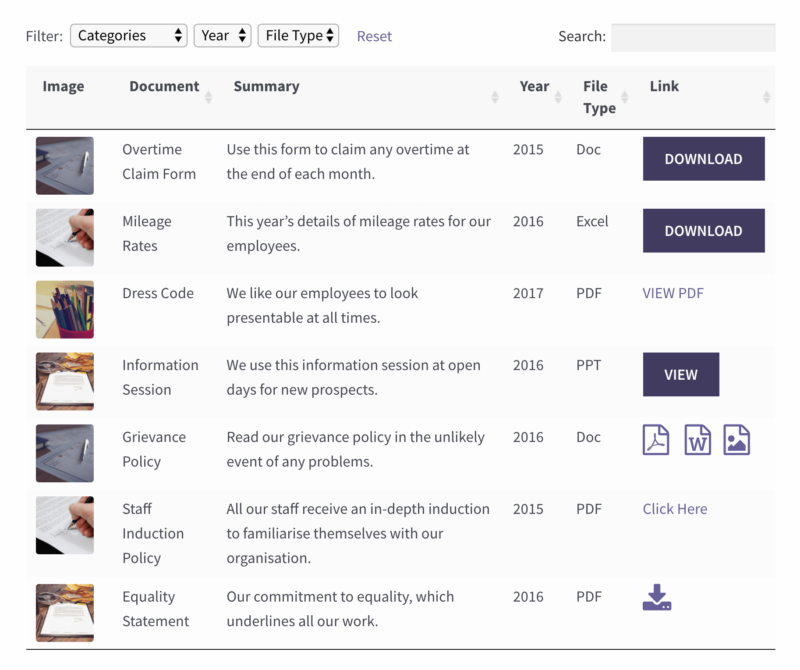The width and height of the screenshot is (800, 670).
Task: Select the image icon in the Grievance Policy row
Action: coord(739,440)
